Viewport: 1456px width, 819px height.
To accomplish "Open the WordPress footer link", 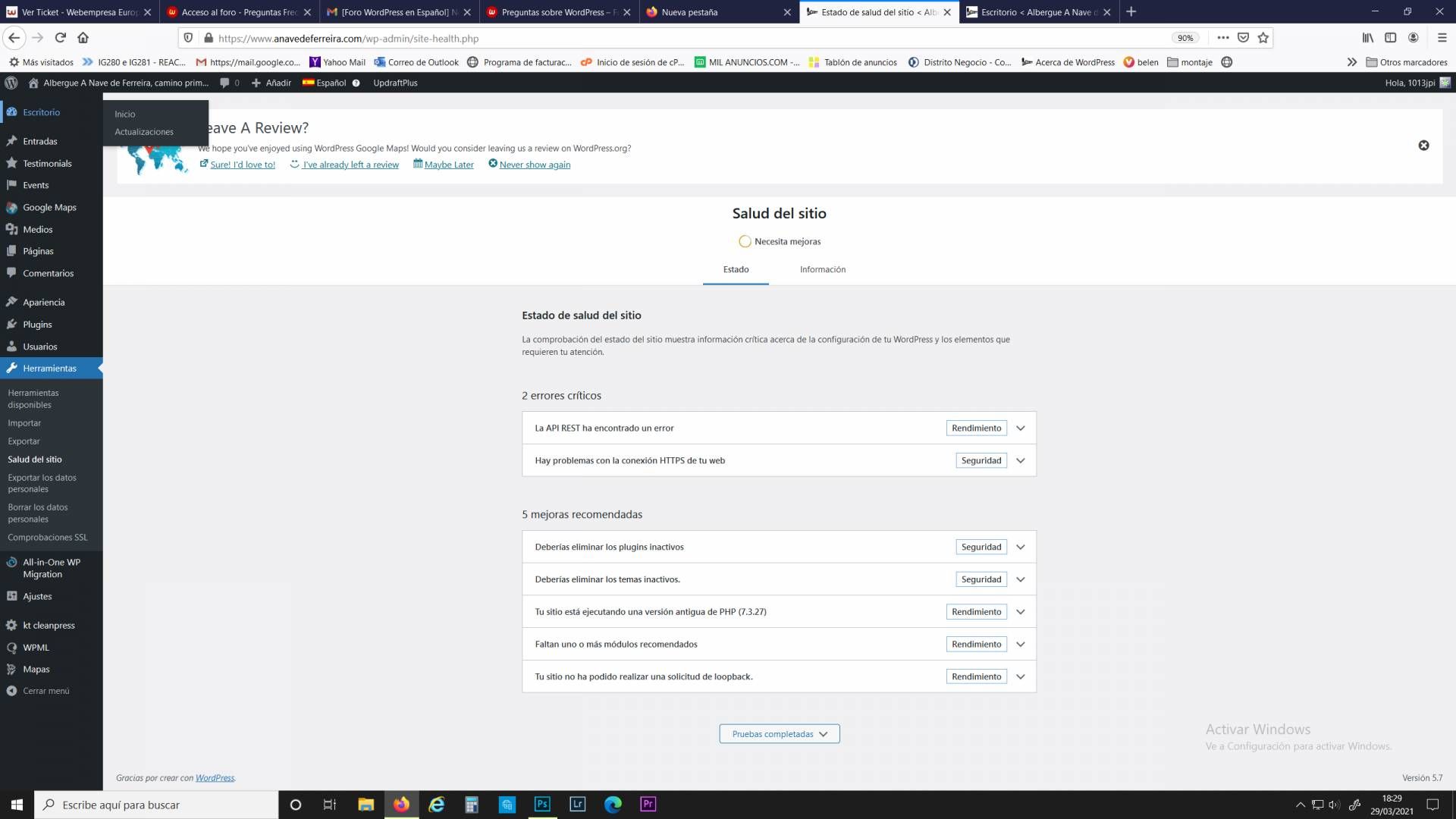I will click(215, 778).
